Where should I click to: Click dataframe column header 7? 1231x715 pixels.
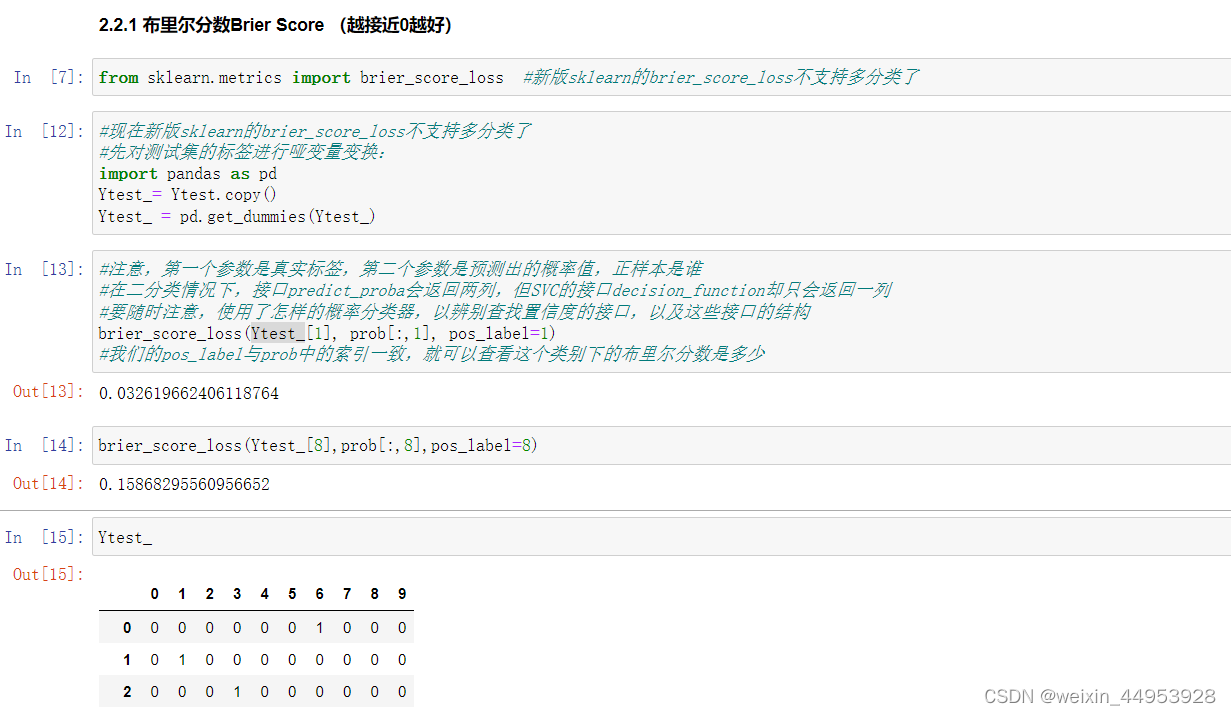tap(347, 594)
